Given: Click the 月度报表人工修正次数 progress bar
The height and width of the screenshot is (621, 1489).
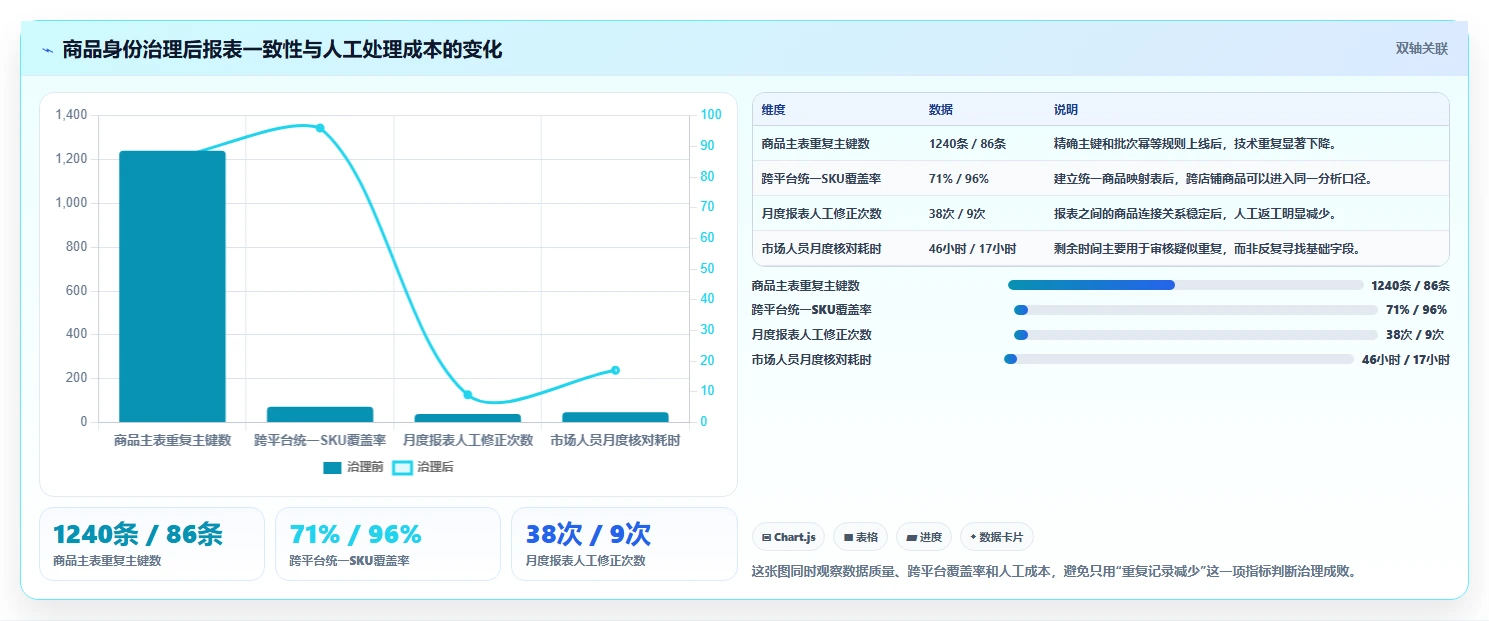Looking at the screenshot, I should click(1196, 335).
